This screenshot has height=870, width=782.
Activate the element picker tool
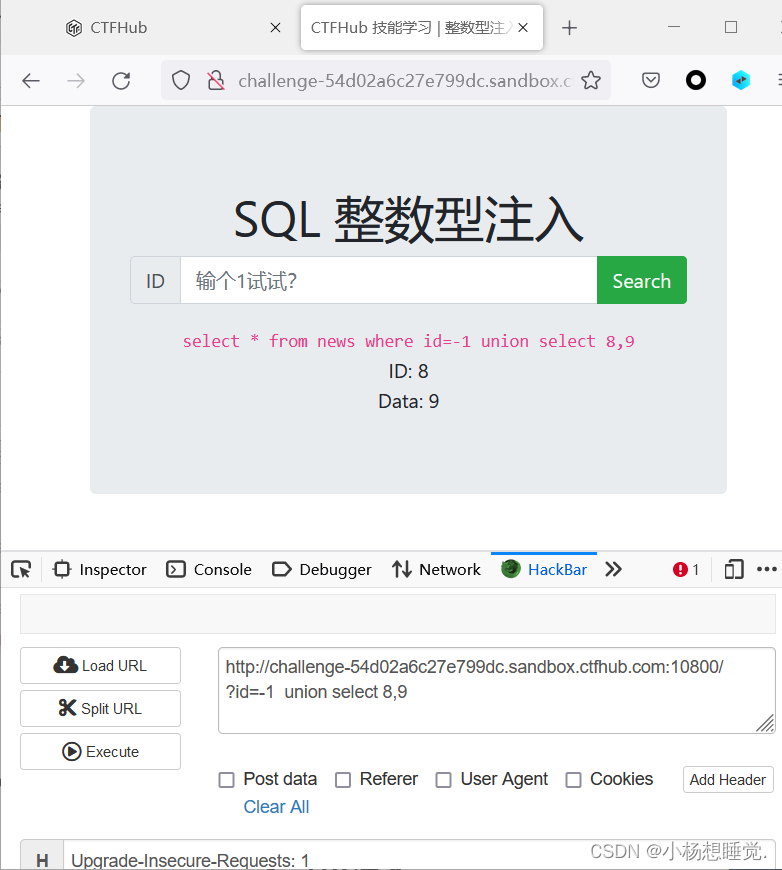21,570
